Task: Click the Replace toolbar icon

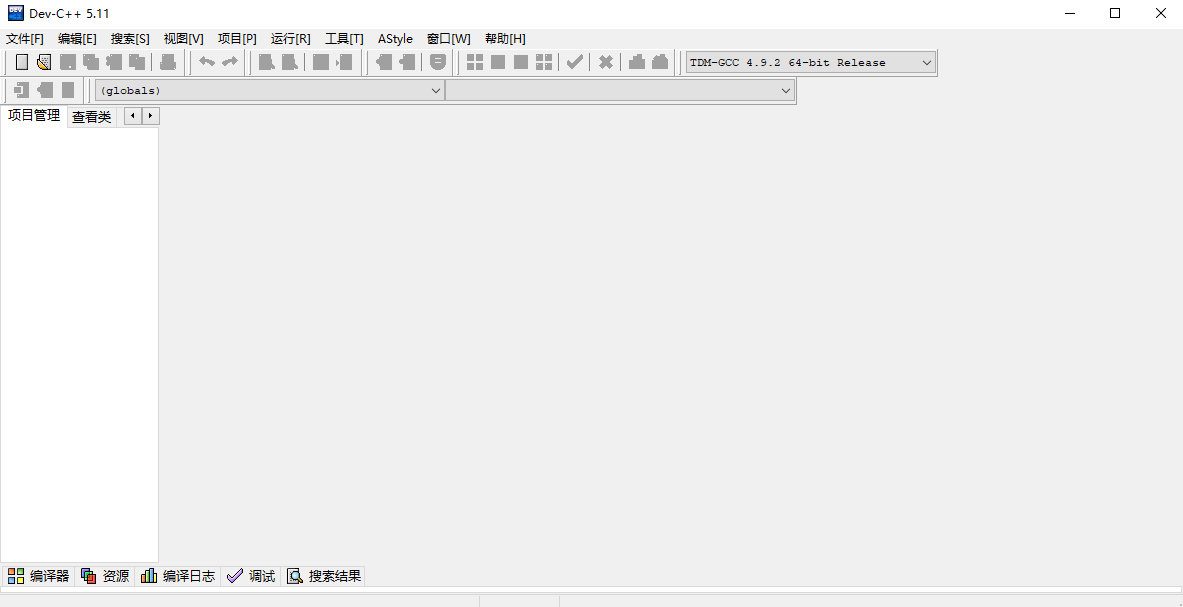Action: pyautogui.click(x=290, y=62)
